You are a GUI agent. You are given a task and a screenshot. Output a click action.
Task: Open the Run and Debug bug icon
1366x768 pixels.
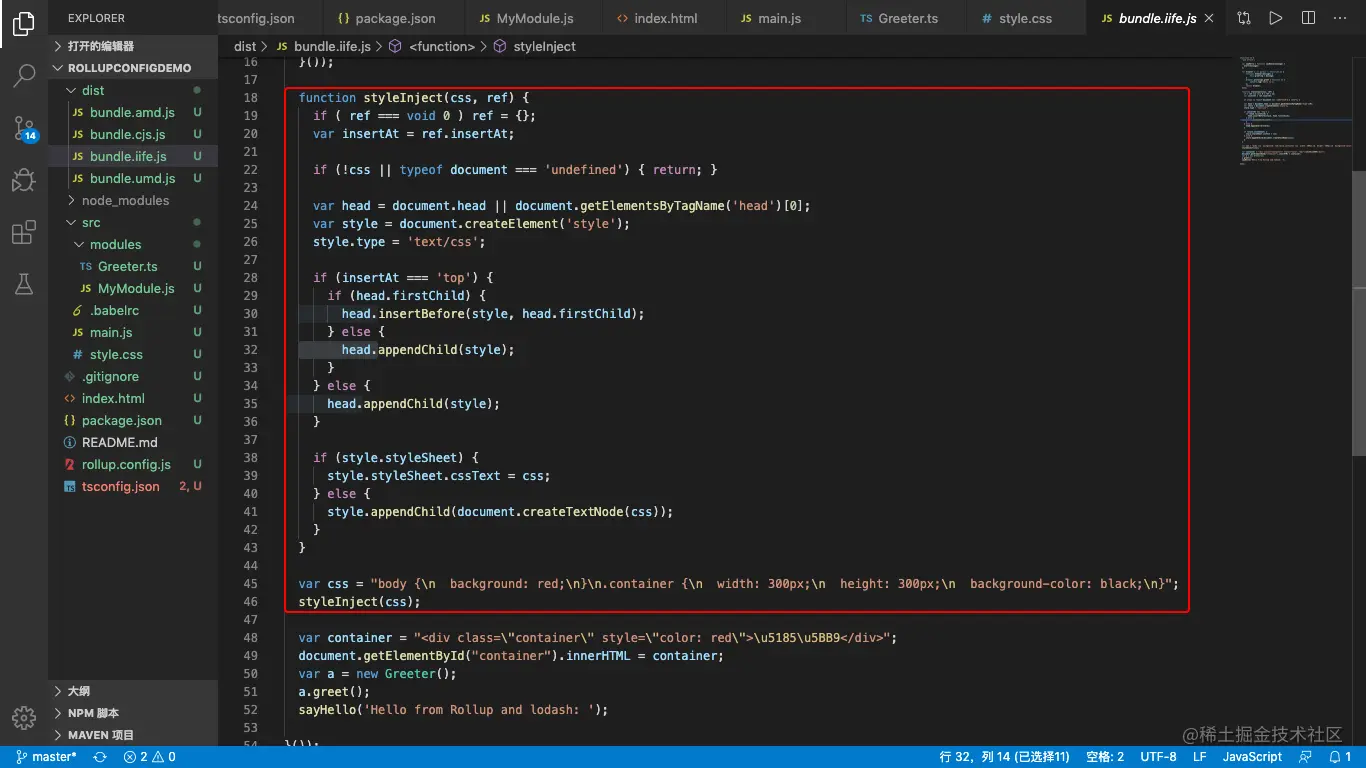24,180
